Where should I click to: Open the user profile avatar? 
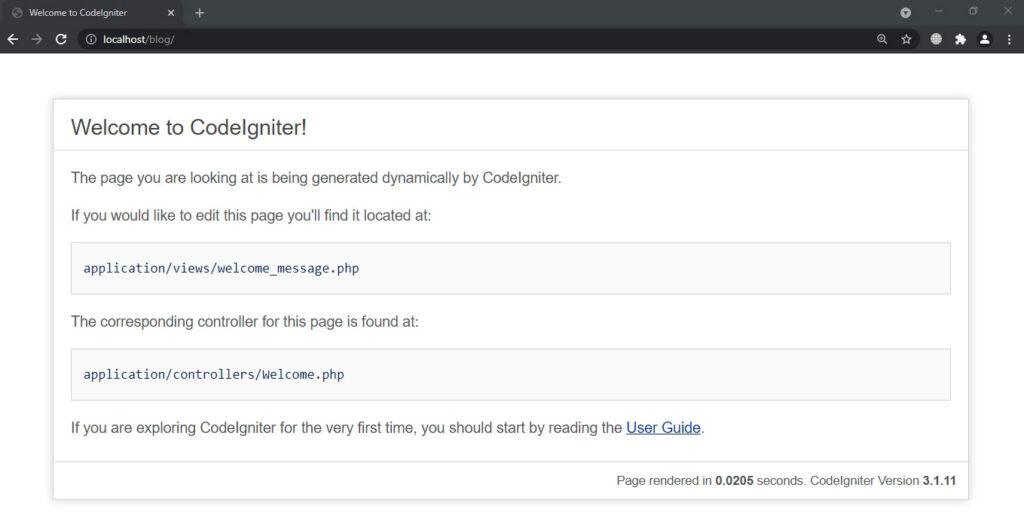coord(984,39)
